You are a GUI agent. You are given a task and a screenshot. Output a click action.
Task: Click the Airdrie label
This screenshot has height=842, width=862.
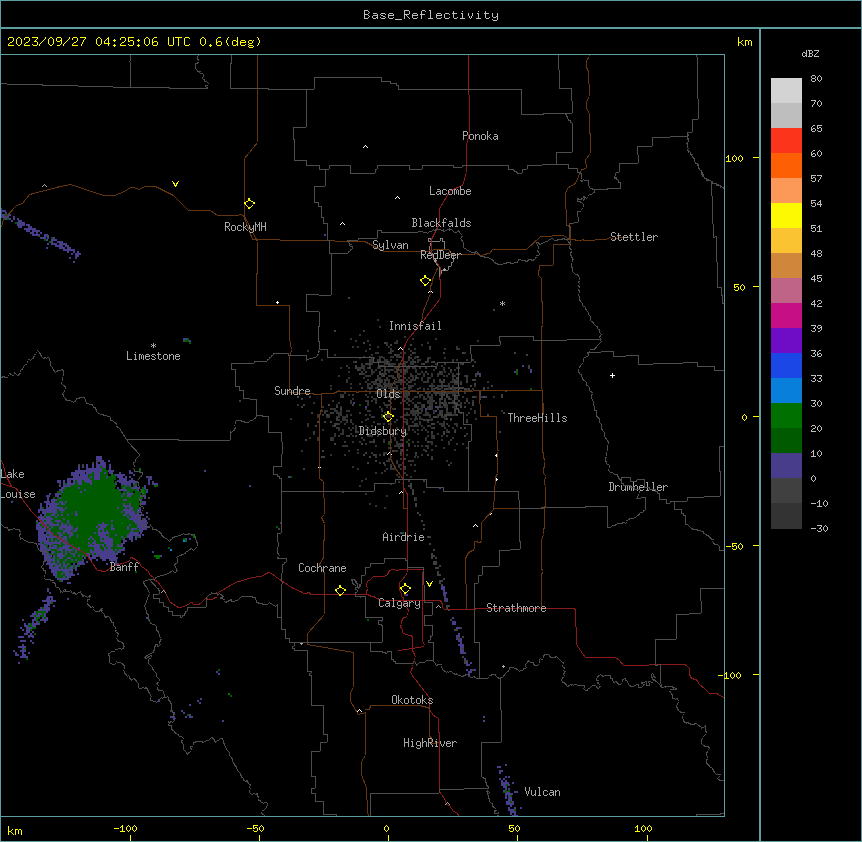pos(404,537)
